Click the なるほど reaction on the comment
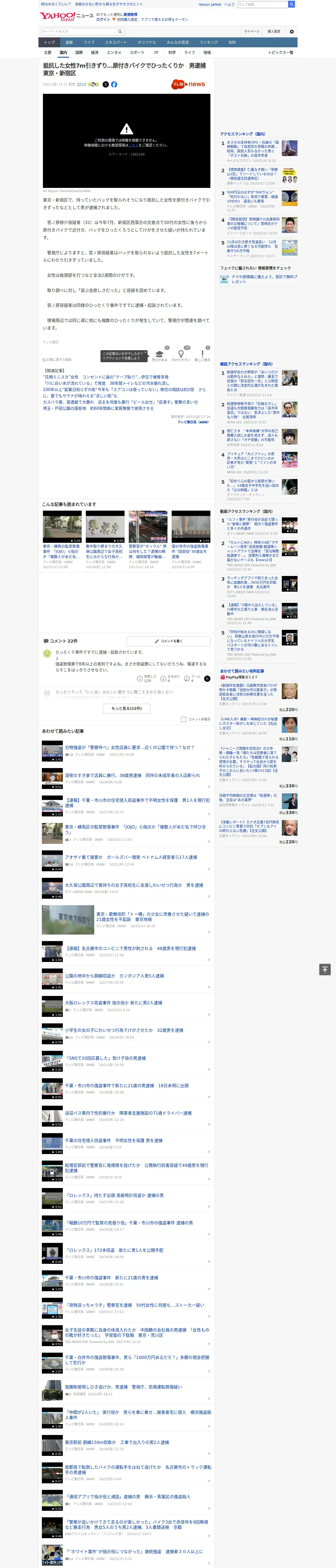Image resolution: width=336 pixels, height=1568 pixels. [x=164, y=679]
